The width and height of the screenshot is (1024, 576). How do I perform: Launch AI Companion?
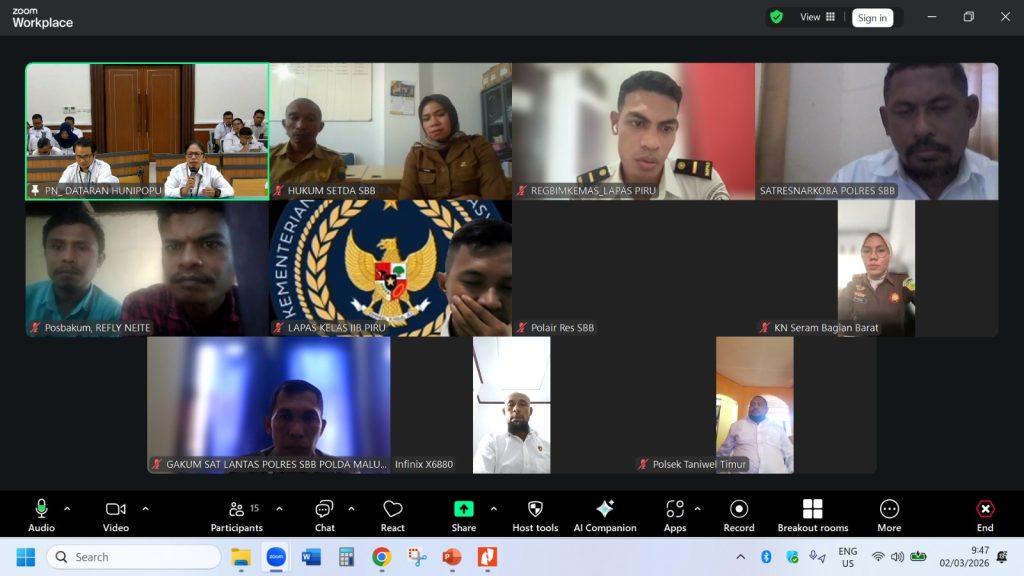(605, 514)
